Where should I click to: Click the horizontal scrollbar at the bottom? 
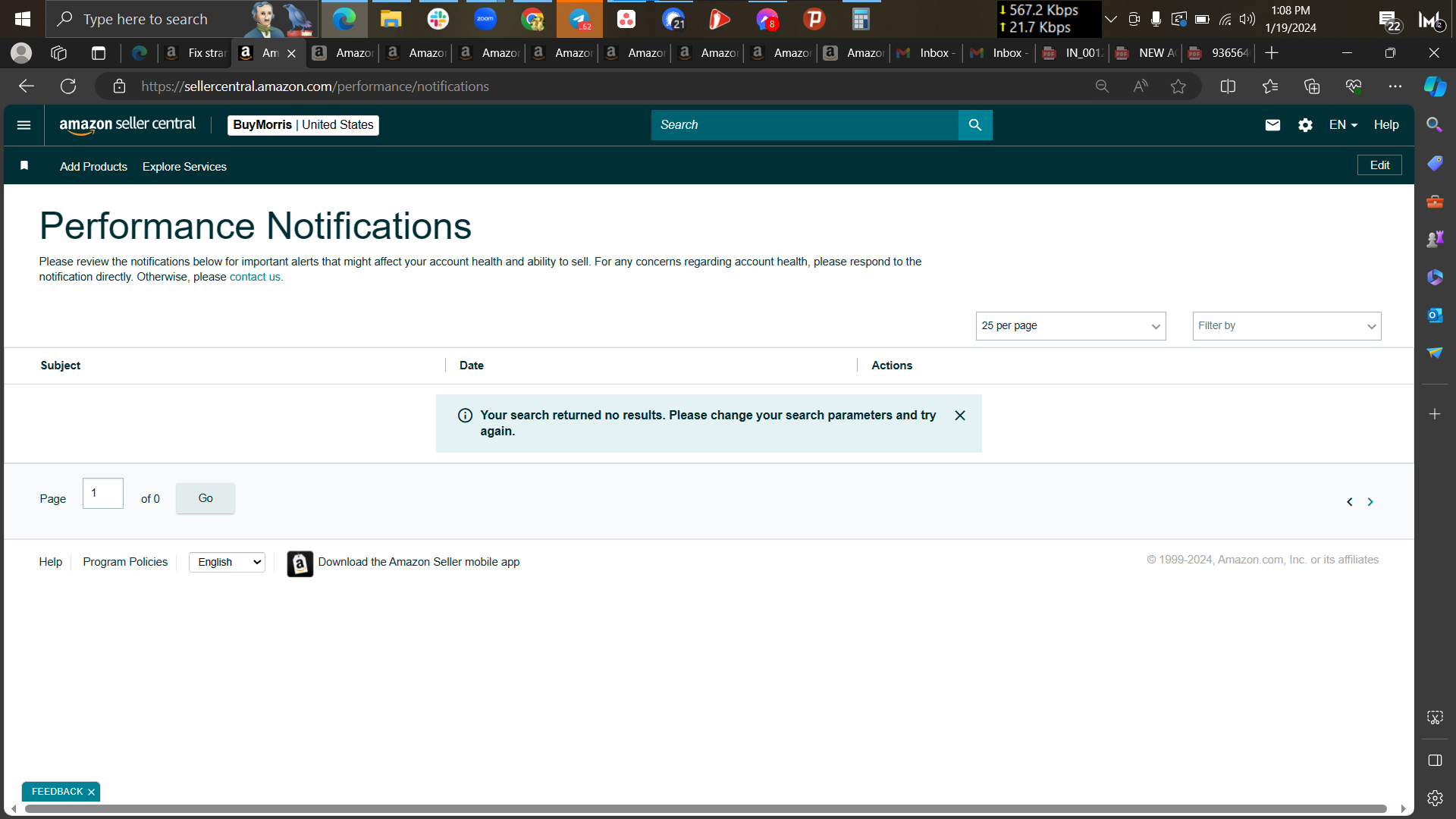coord(705,809)
